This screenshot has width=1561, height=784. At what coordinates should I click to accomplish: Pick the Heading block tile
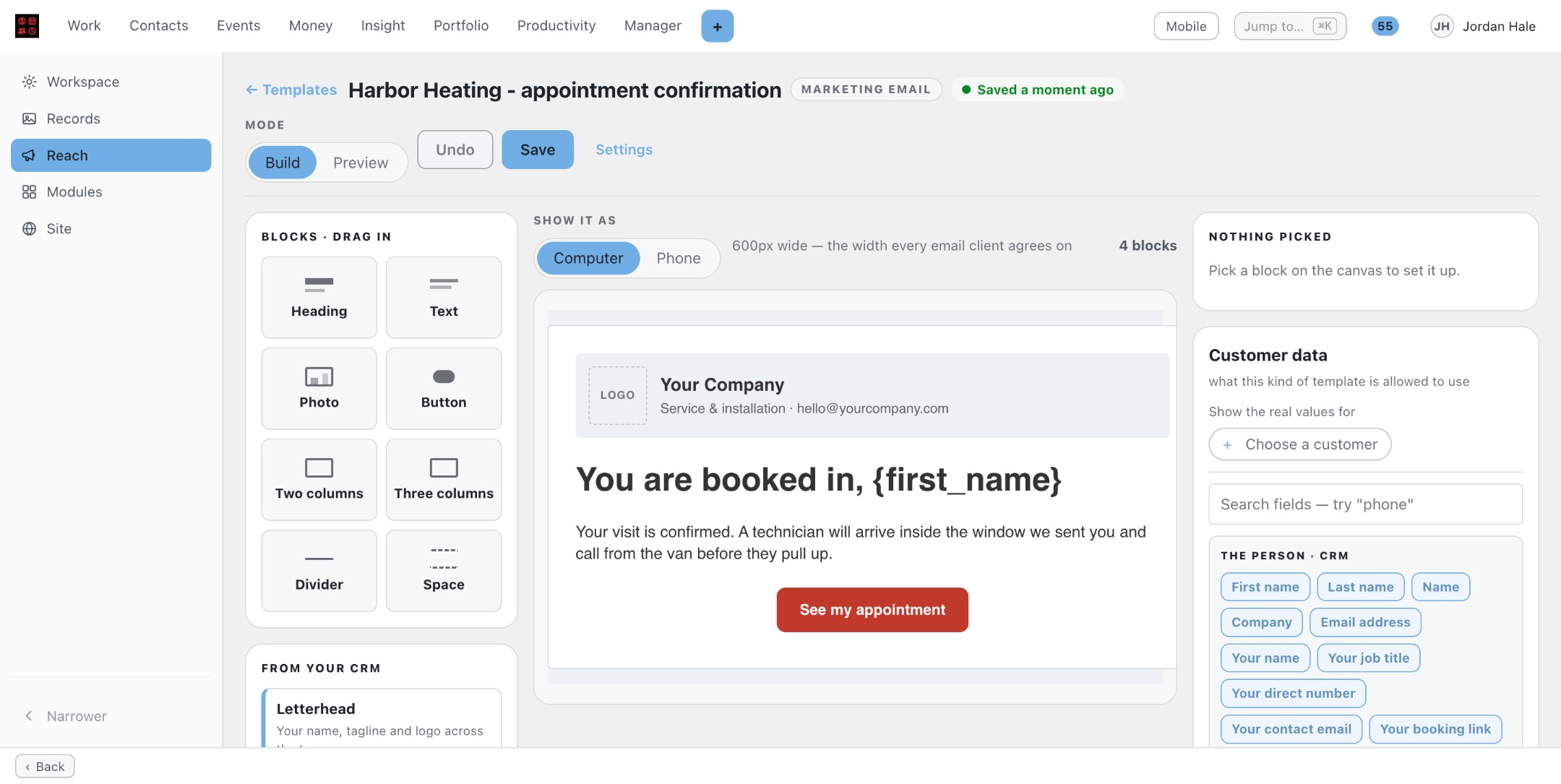[x=319, y=298]
